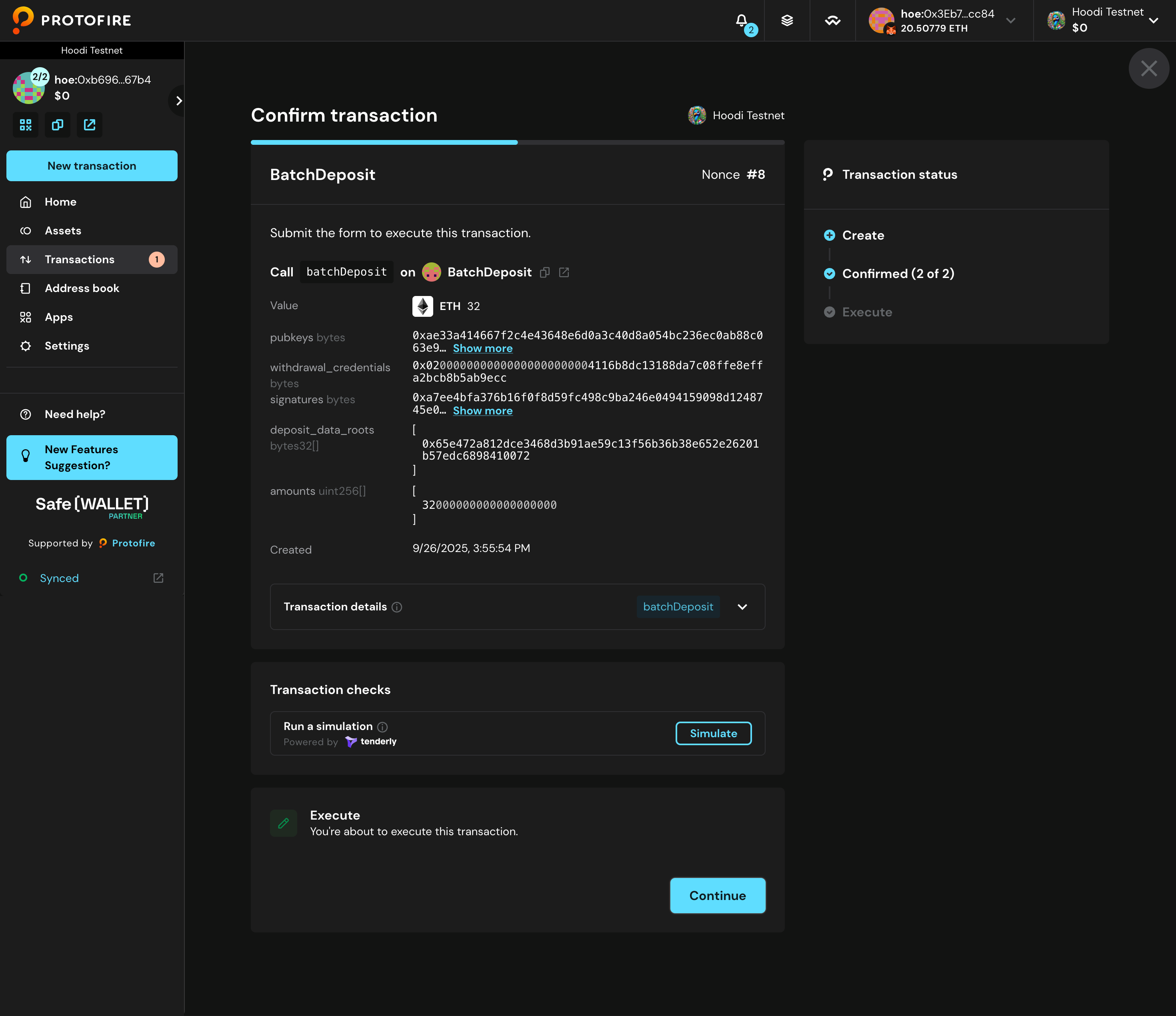Click Run a simulation info icon

pyautogui.click(x=382, y=727)
